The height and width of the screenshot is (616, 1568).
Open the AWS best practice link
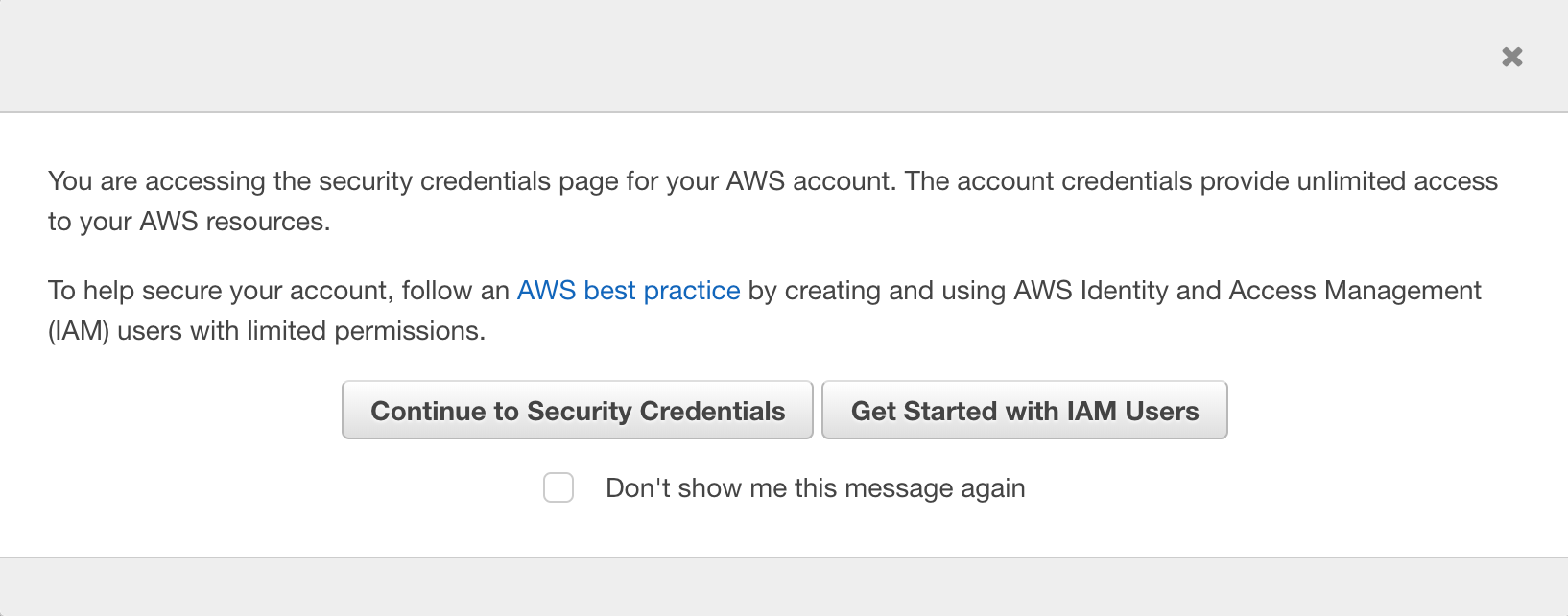(629, 291)
